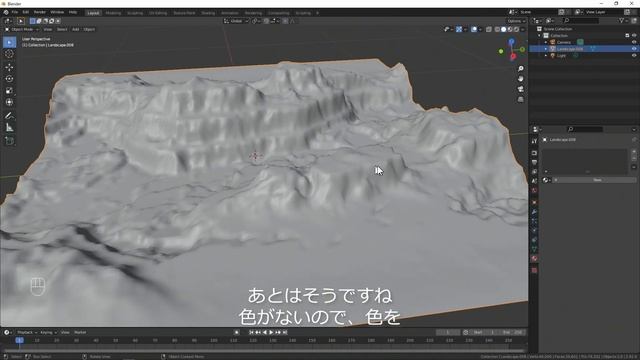Click the viewport pan hand icon
Screen dimensions: 640x360
pos(520,79)
